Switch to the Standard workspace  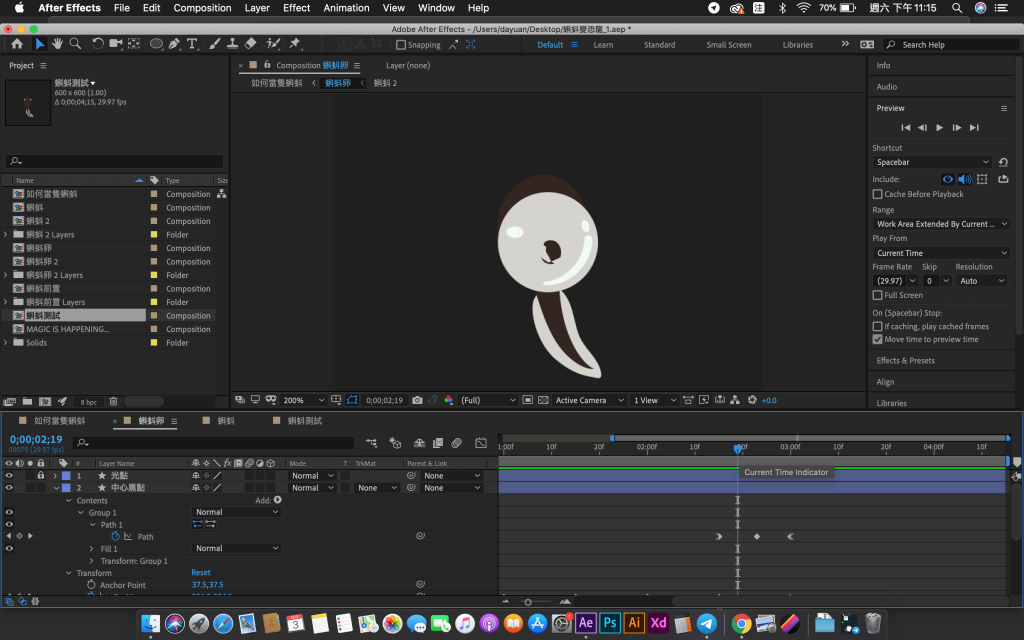(x=659, y=45)
